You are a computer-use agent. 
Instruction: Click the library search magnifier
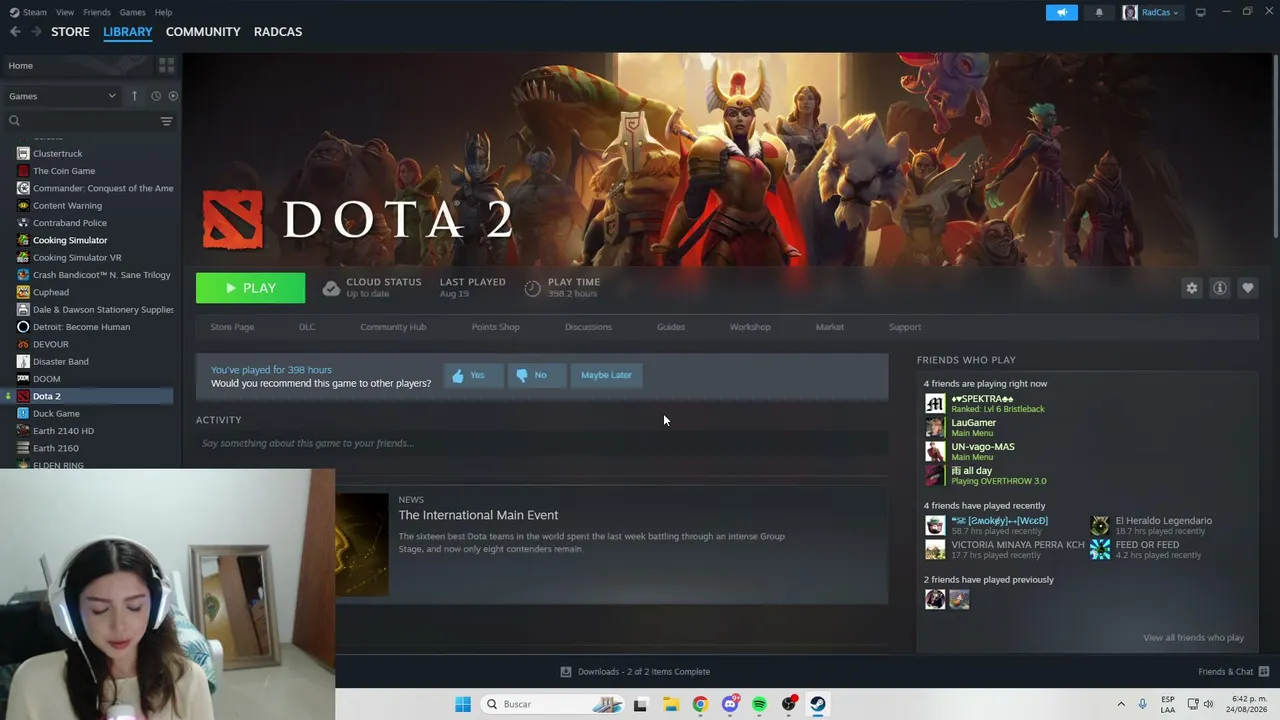pyautogui.click(x=14, y=121)
